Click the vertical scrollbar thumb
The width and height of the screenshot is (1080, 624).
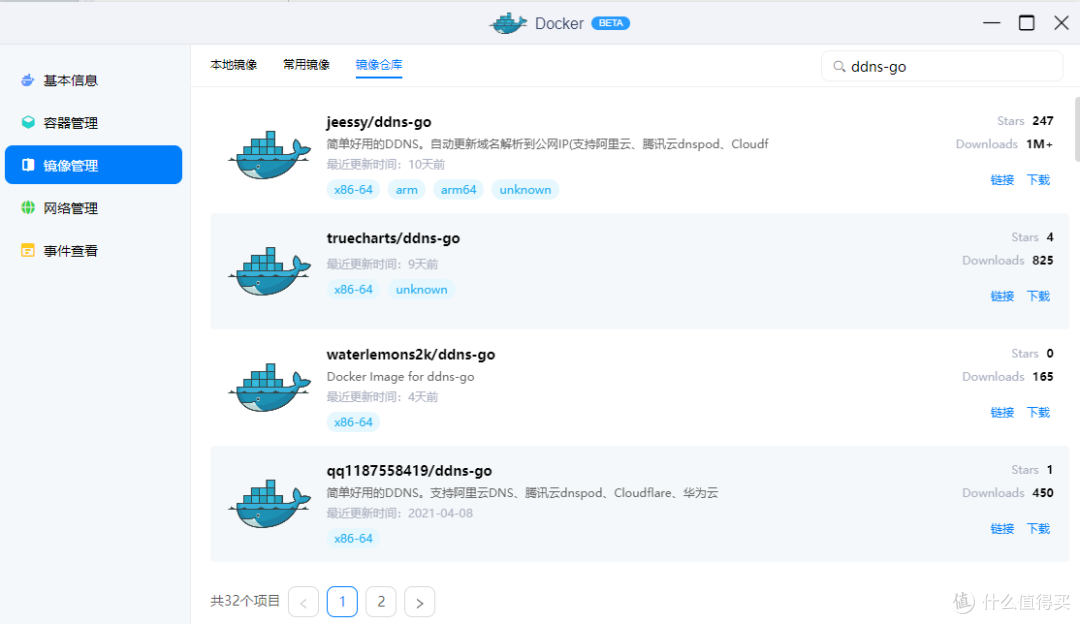(x=1077, y=129)
